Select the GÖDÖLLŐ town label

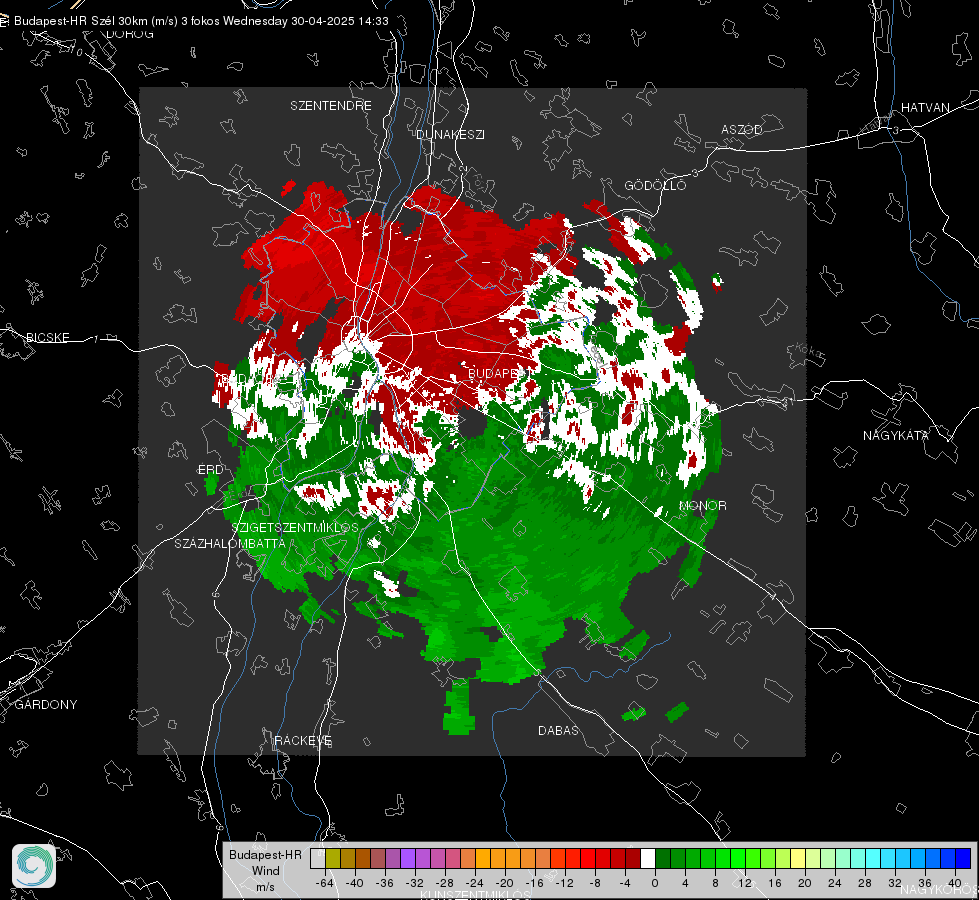coord(655,185)
